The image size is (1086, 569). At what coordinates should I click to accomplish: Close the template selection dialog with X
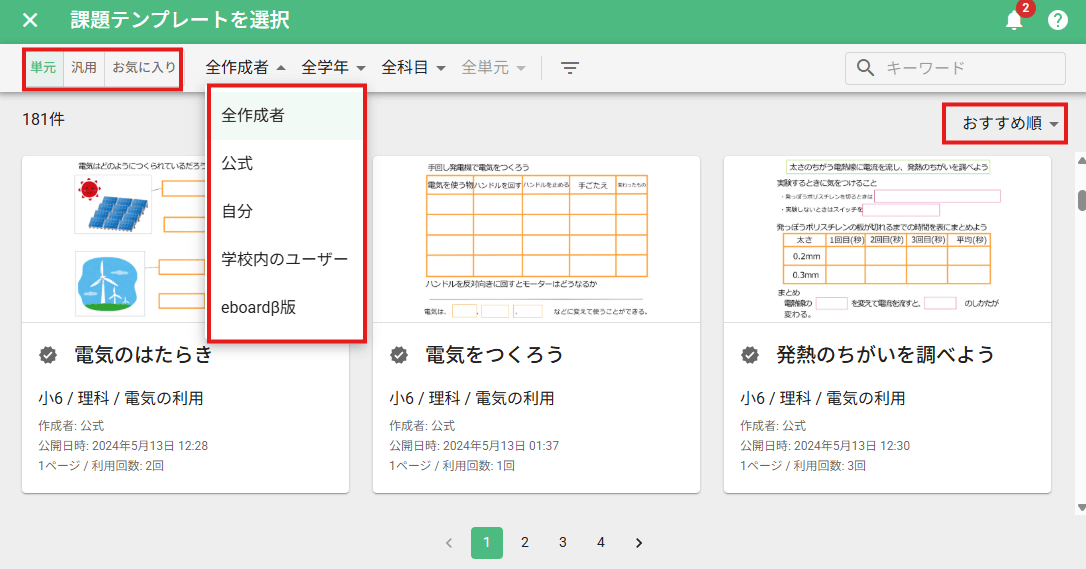[30, 20]
